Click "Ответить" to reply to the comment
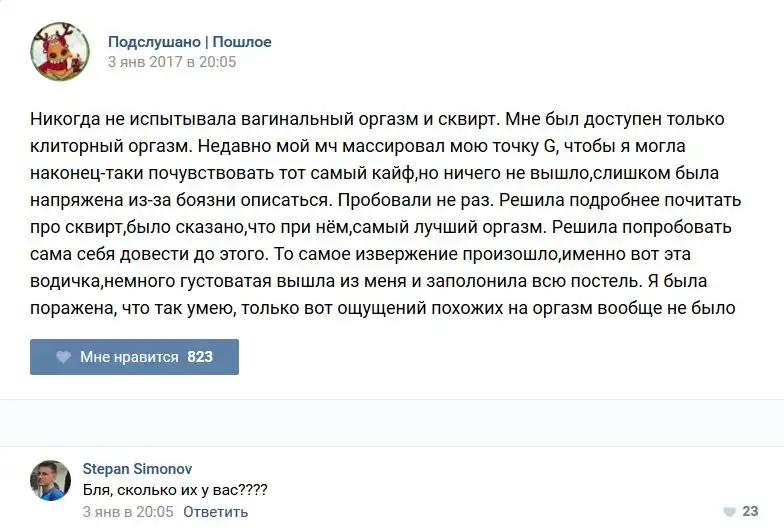 tap(216, 512)
